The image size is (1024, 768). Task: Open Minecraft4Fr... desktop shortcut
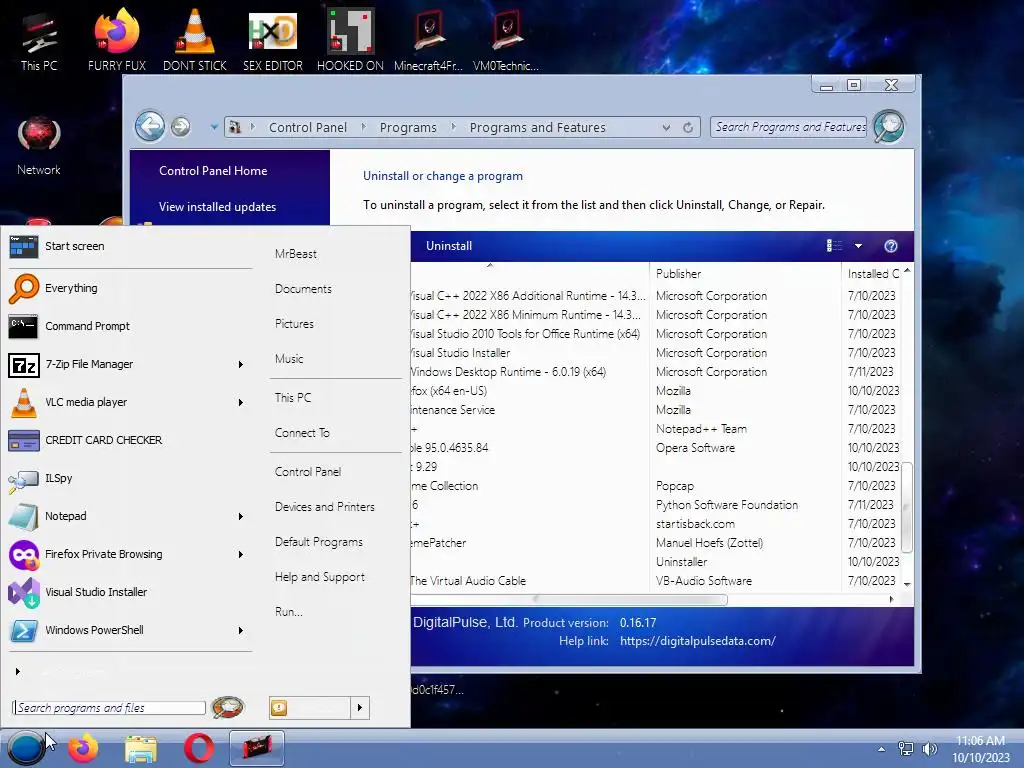(x=428, y=41)
